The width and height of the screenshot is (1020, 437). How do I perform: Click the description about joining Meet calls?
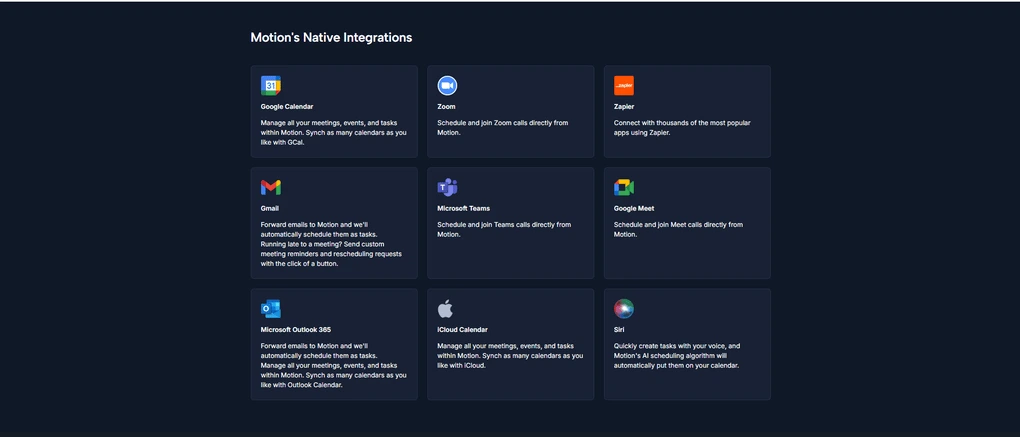click(x=678, y=230)
